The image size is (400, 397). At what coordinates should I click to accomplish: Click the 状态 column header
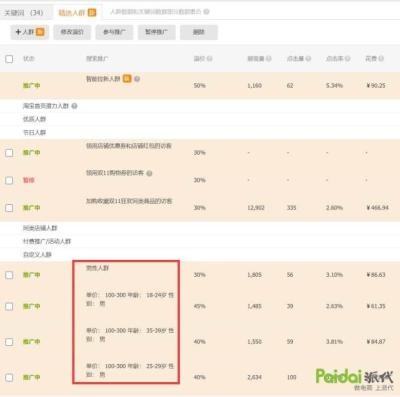(29, 59)
